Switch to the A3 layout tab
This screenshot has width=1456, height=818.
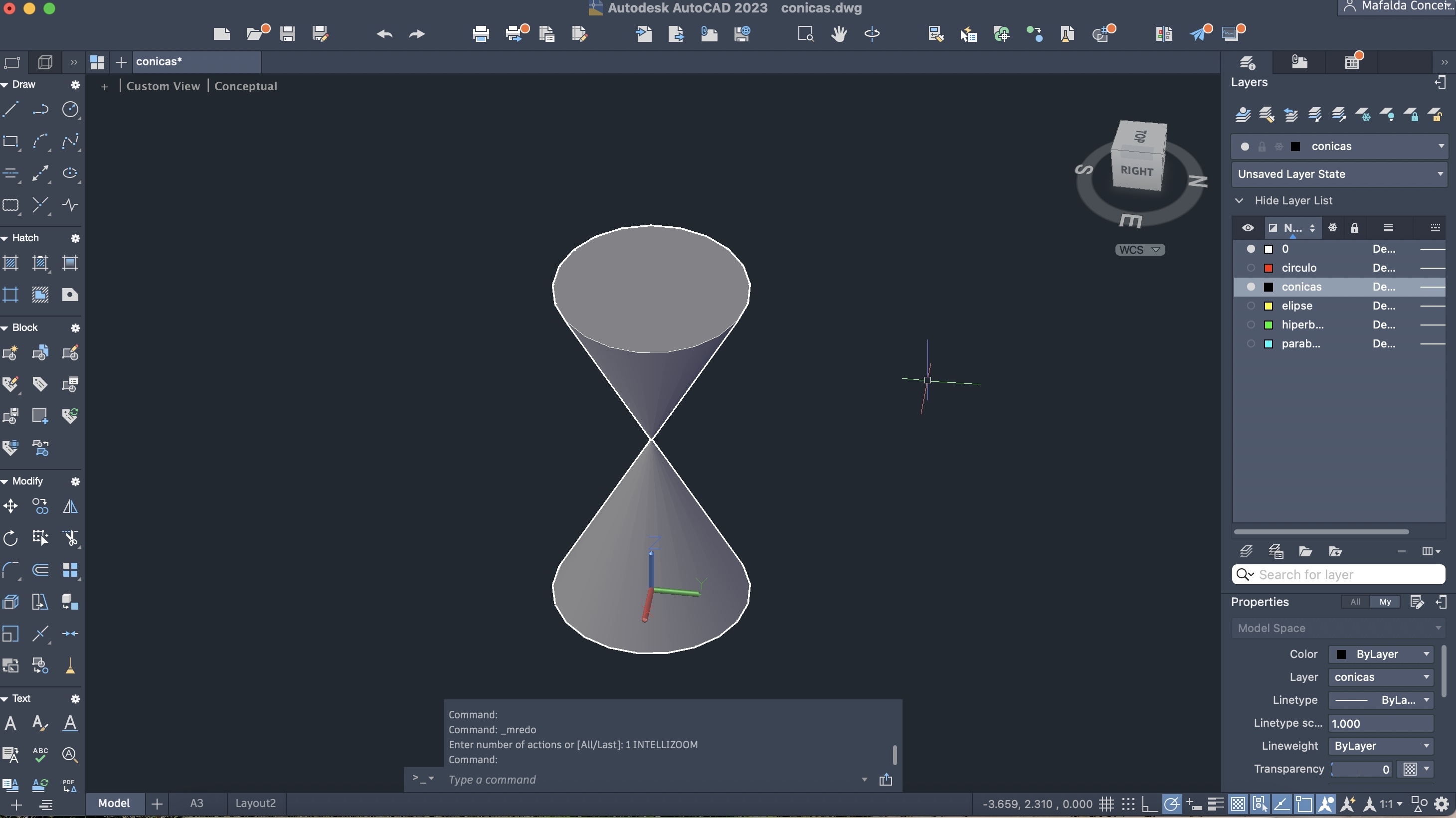(196, 804)
